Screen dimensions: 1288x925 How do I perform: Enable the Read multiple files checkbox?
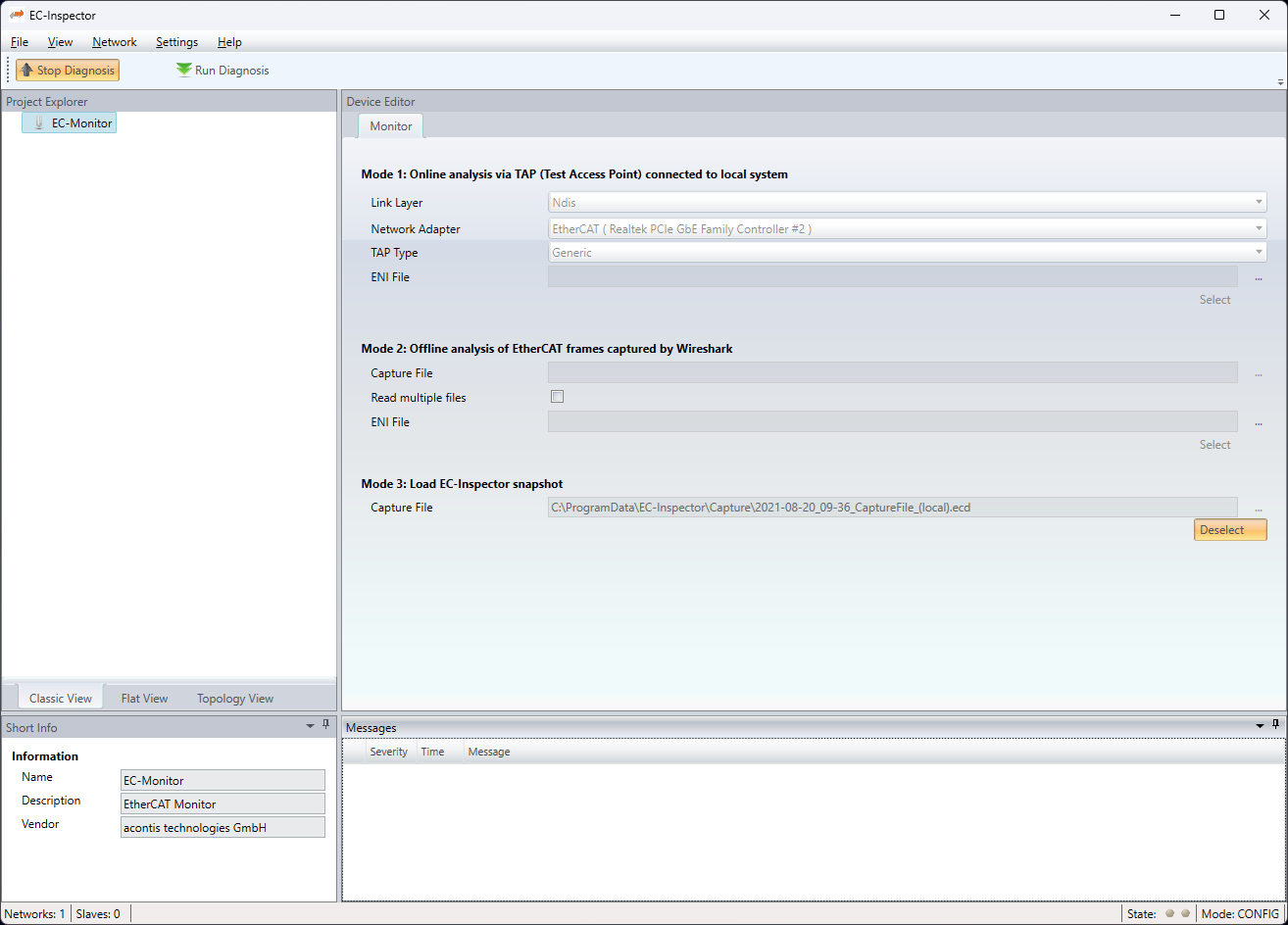click(557, 397)
